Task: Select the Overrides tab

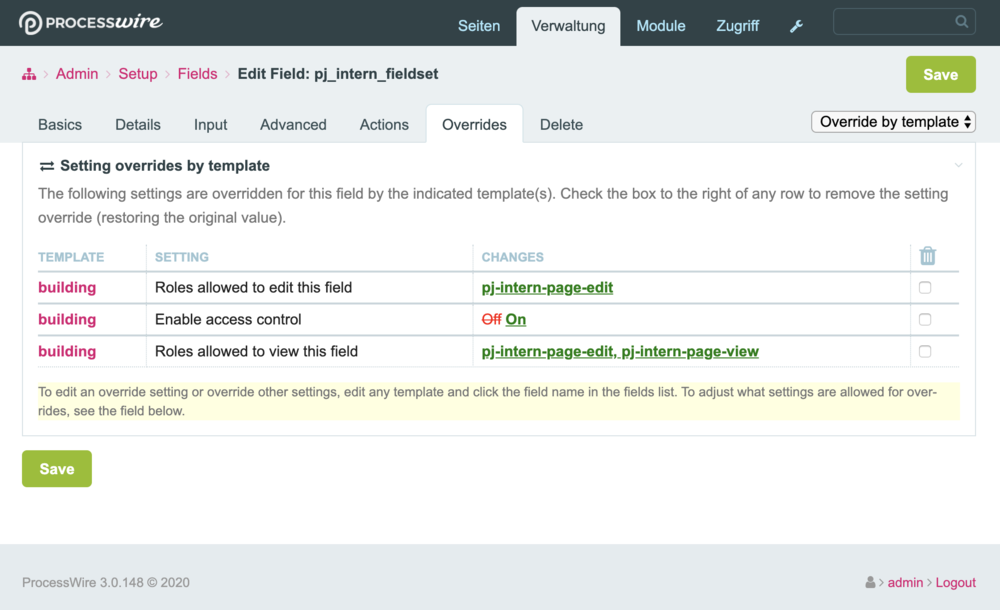Action: click(x=474, y=124)
